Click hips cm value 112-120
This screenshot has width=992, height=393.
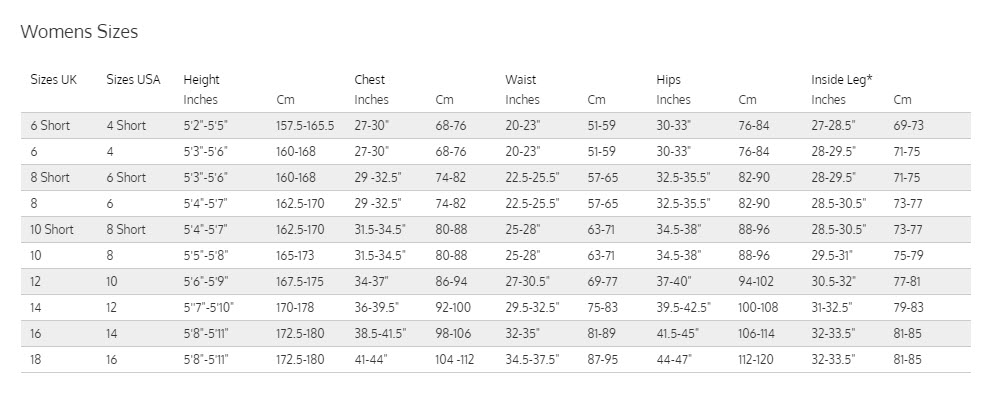[x=756, y=359]
